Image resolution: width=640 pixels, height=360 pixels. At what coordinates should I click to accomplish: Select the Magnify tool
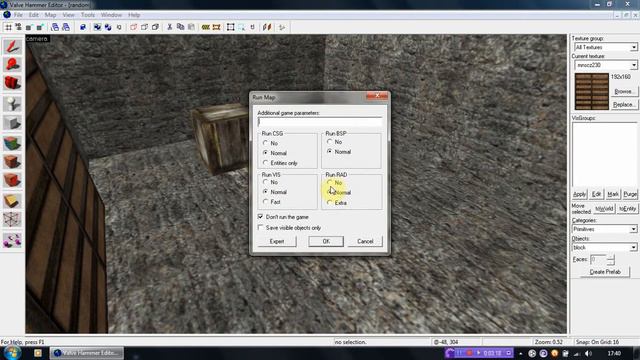pyautogui.click(x=12, y=64)
